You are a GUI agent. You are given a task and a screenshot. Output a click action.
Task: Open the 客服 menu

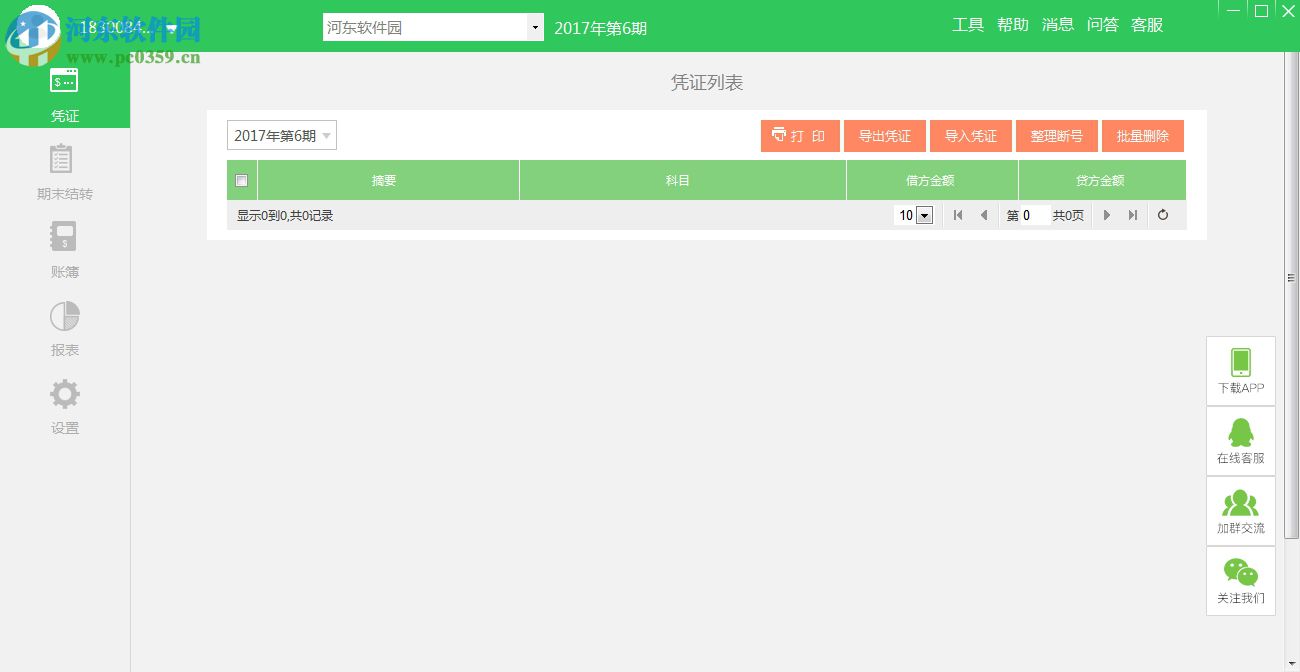point(1147,25)
